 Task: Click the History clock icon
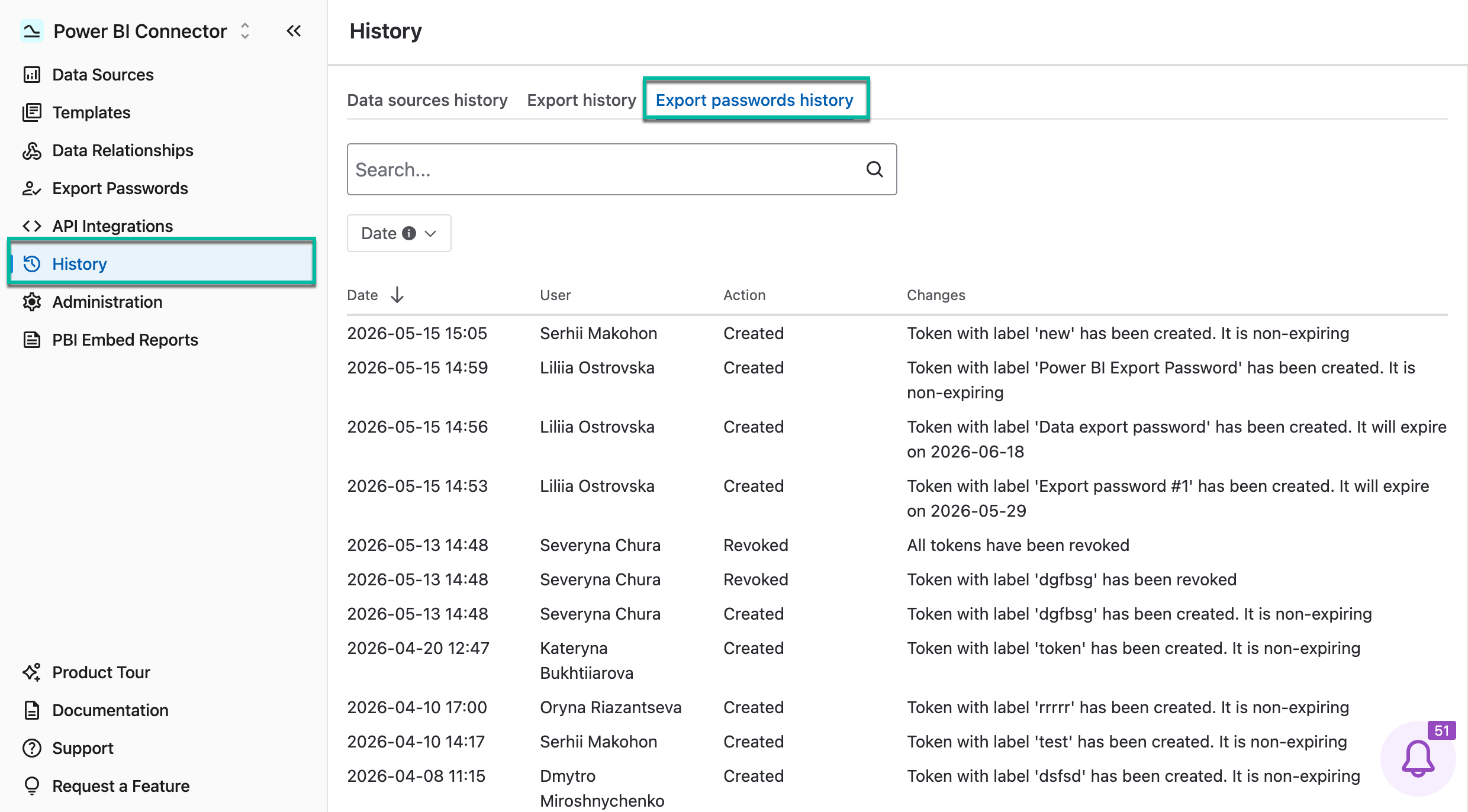click(x=32, y=264)
